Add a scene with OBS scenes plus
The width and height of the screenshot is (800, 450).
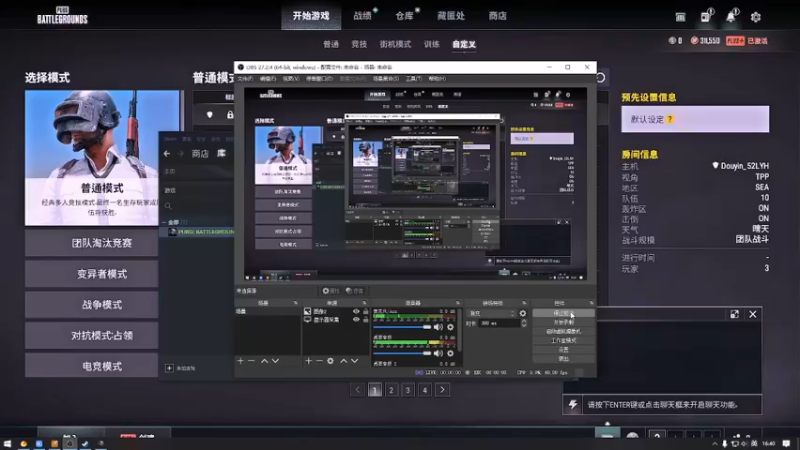240,361
